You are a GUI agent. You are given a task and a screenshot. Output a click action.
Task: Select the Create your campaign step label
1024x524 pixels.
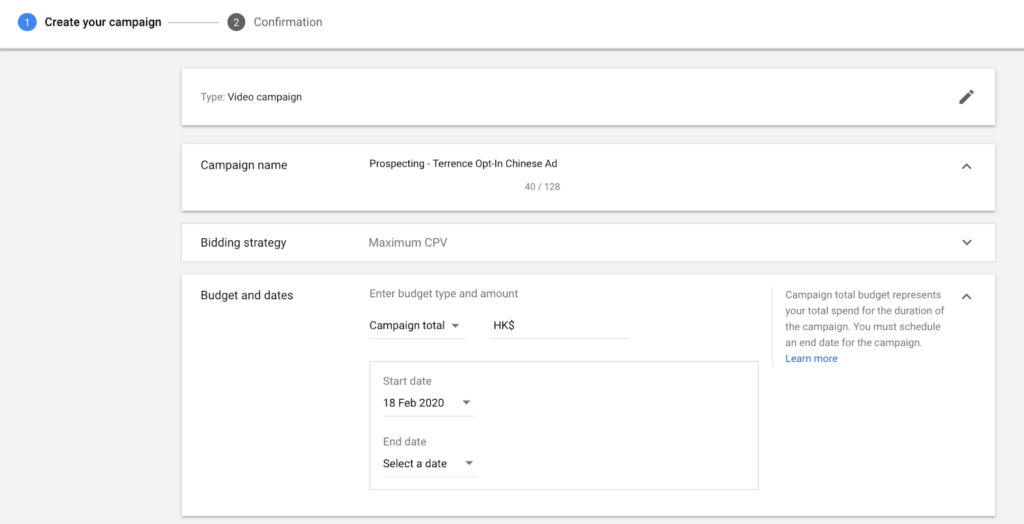(103, 22)
